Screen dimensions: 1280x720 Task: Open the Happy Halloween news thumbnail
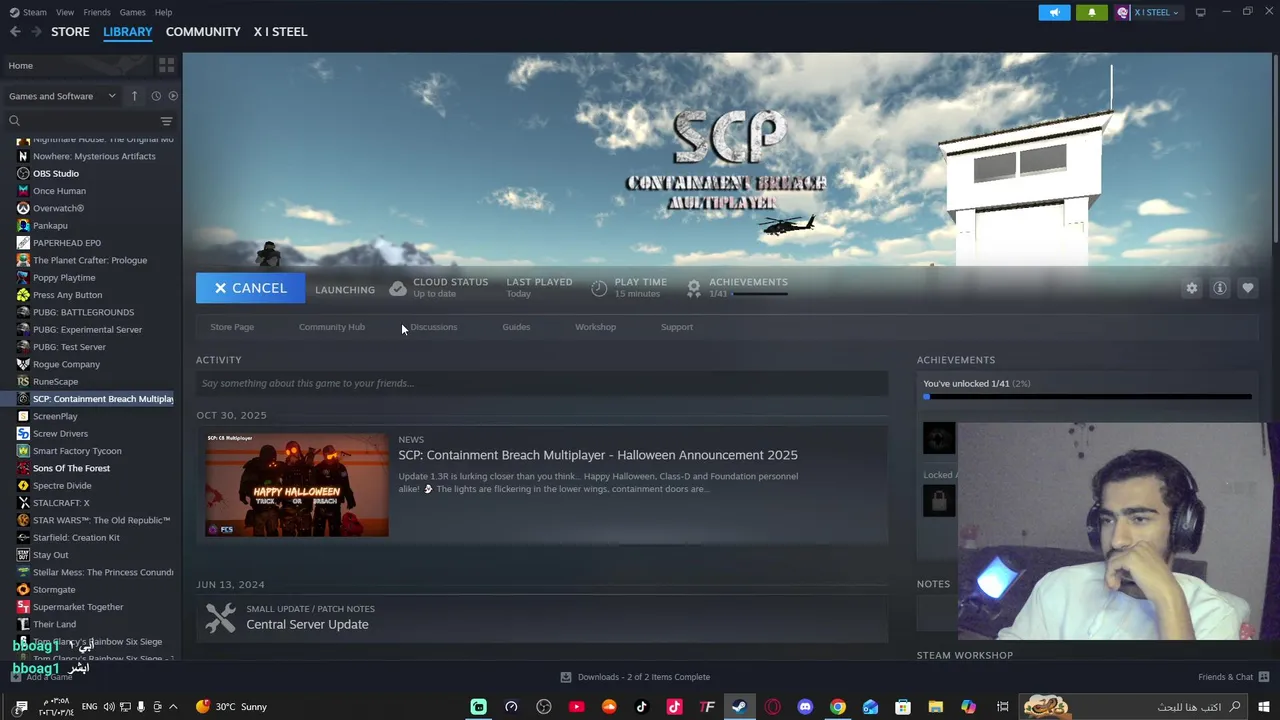(297, 485)
